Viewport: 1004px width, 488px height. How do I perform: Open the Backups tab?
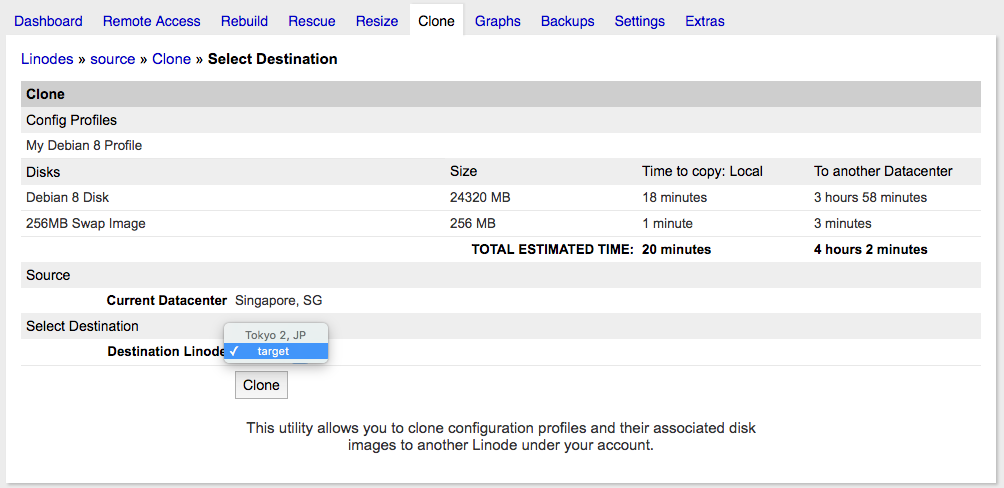tap(567, 21)
